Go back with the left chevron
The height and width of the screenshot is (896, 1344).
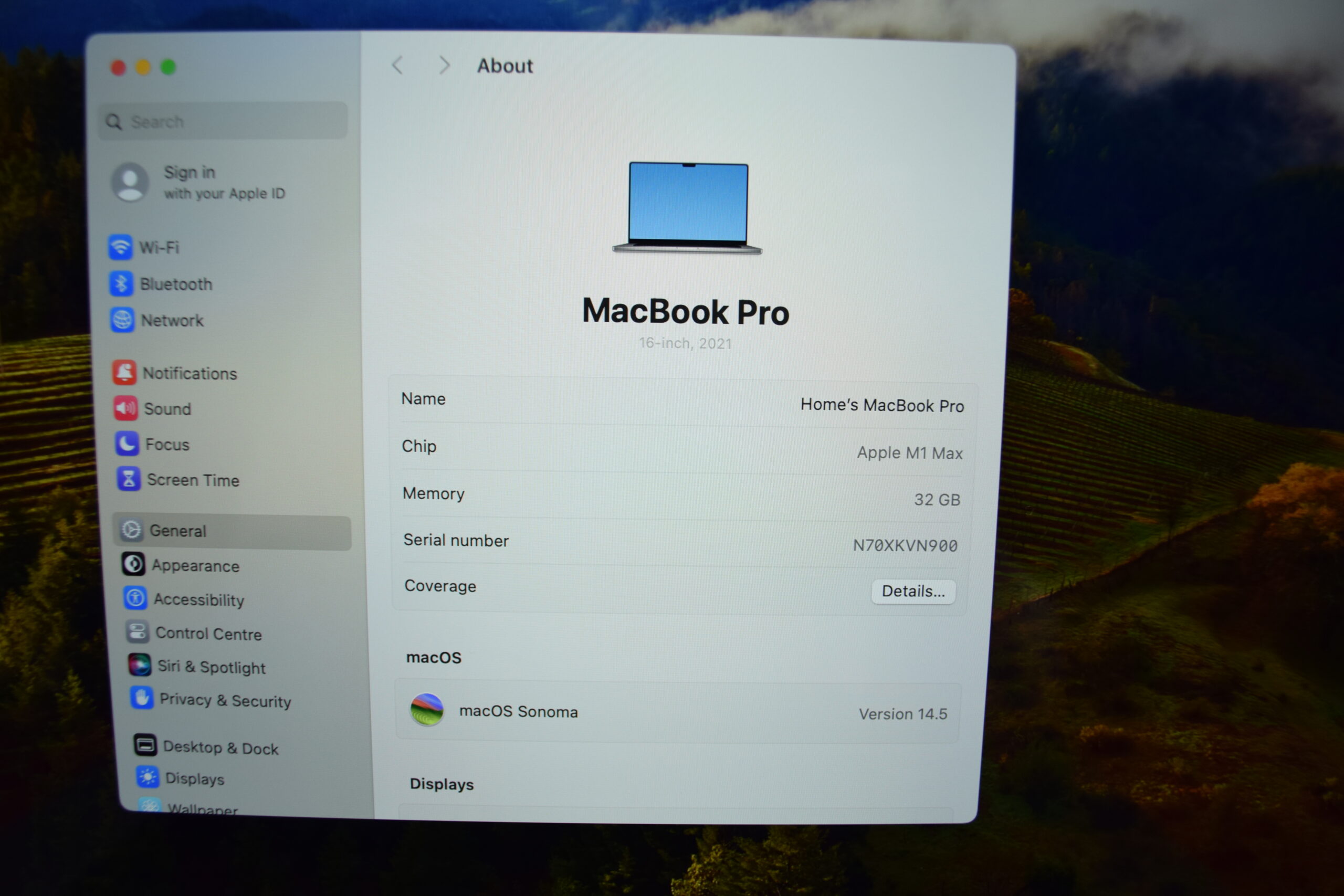[x=398, y=65]
